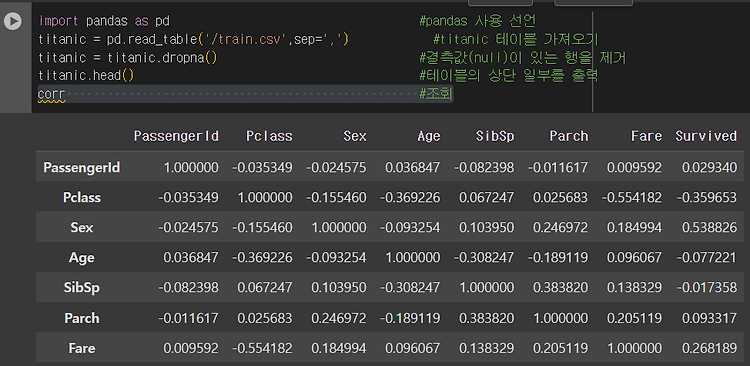Image resolution: width=750 pixels, height=366 pixels.
Task: Click the -0.155460 value in Sex row
Action: (x=262, y=227)
